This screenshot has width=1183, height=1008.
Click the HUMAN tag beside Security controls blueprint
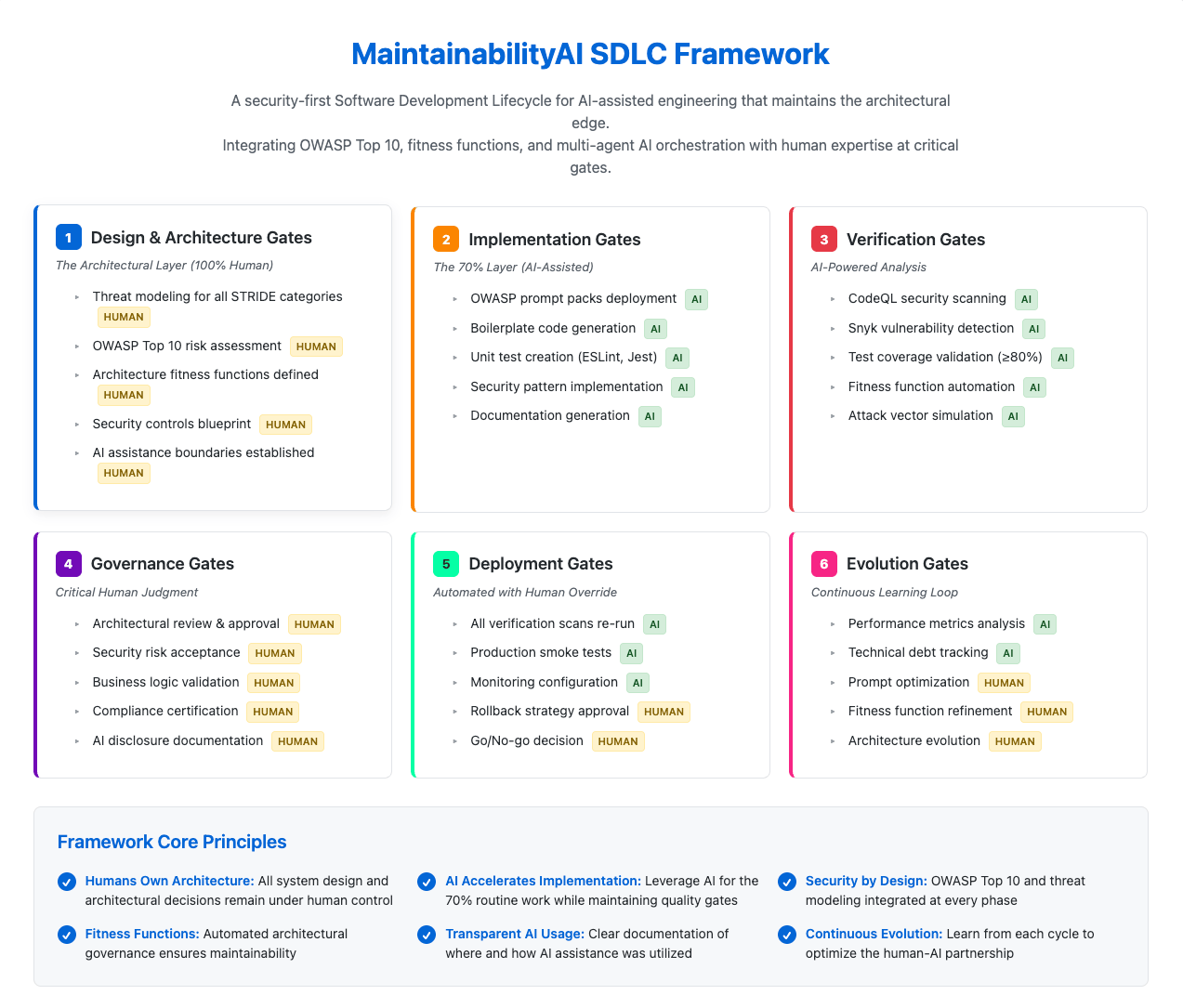click(285, 425)
